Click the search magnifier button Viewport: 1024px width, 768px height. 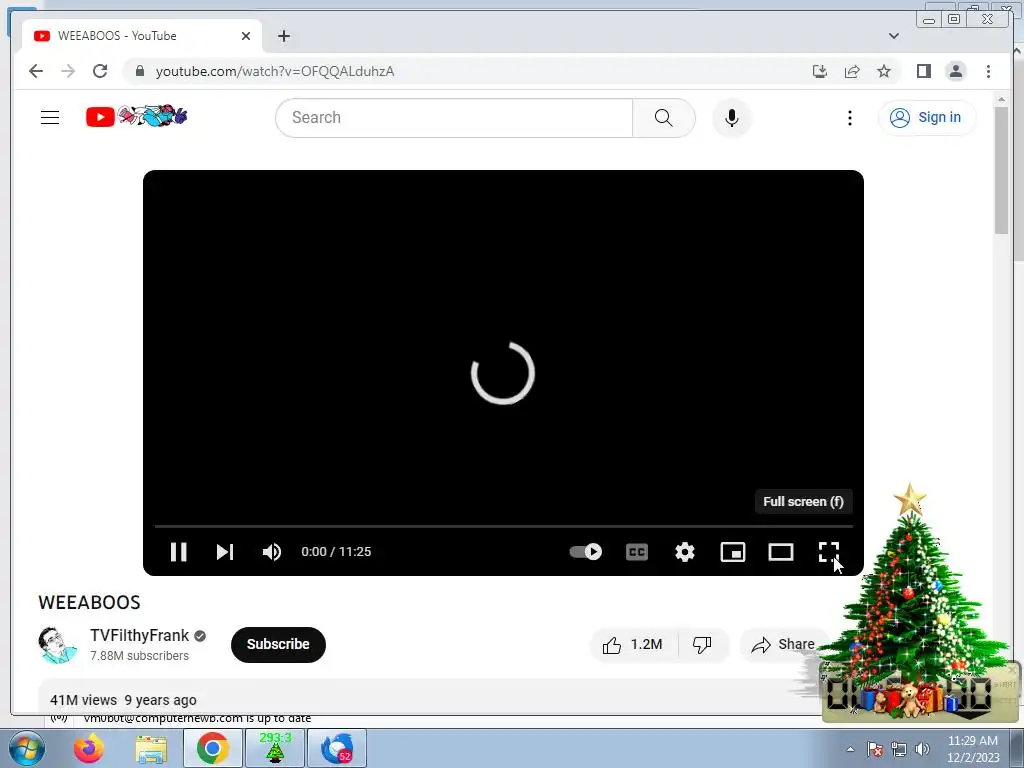pyautogui.click(x=664, y=118)
